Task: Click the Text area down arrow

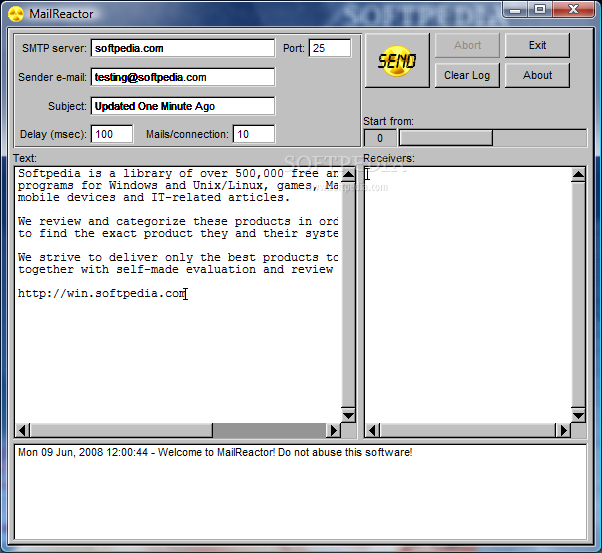Action: [348, 415]
